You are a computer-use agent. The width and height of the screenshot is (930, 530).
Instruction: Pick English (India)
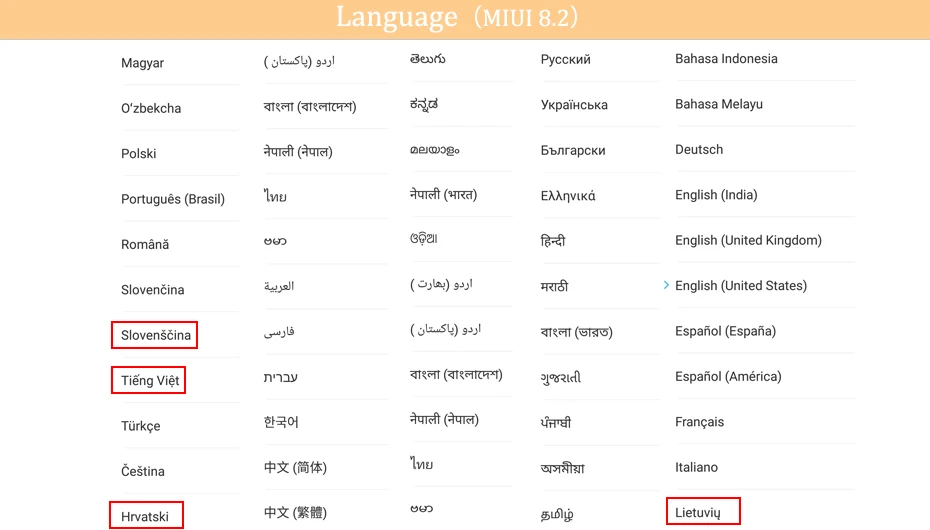pyautogui.click(x=716, y=195)
